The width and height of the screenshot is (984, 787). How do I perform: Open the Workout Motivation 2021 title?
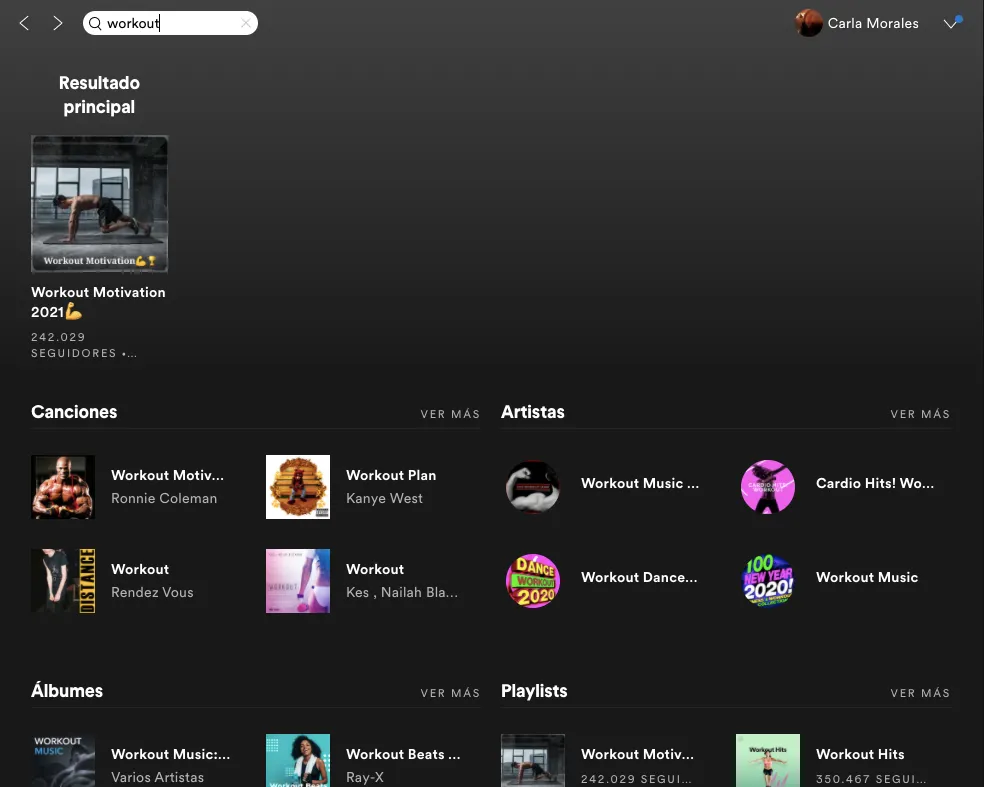click(99, 302)
